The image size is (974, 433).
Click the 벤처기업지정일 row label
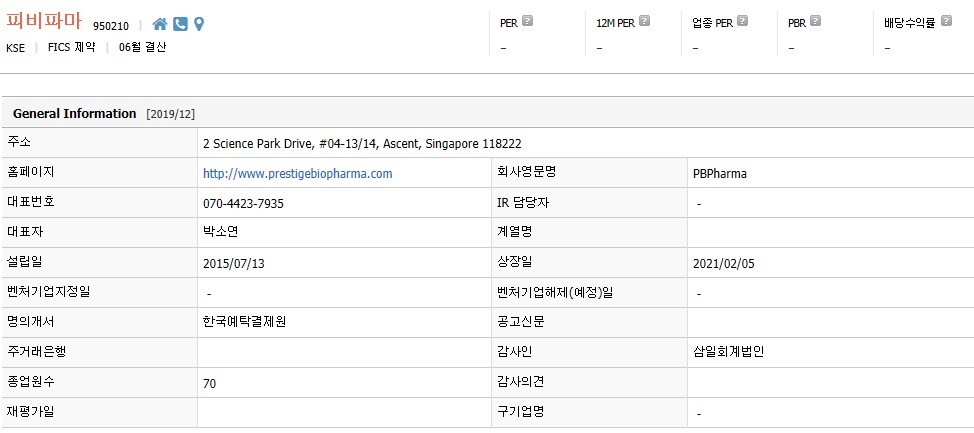click(48, 292)
